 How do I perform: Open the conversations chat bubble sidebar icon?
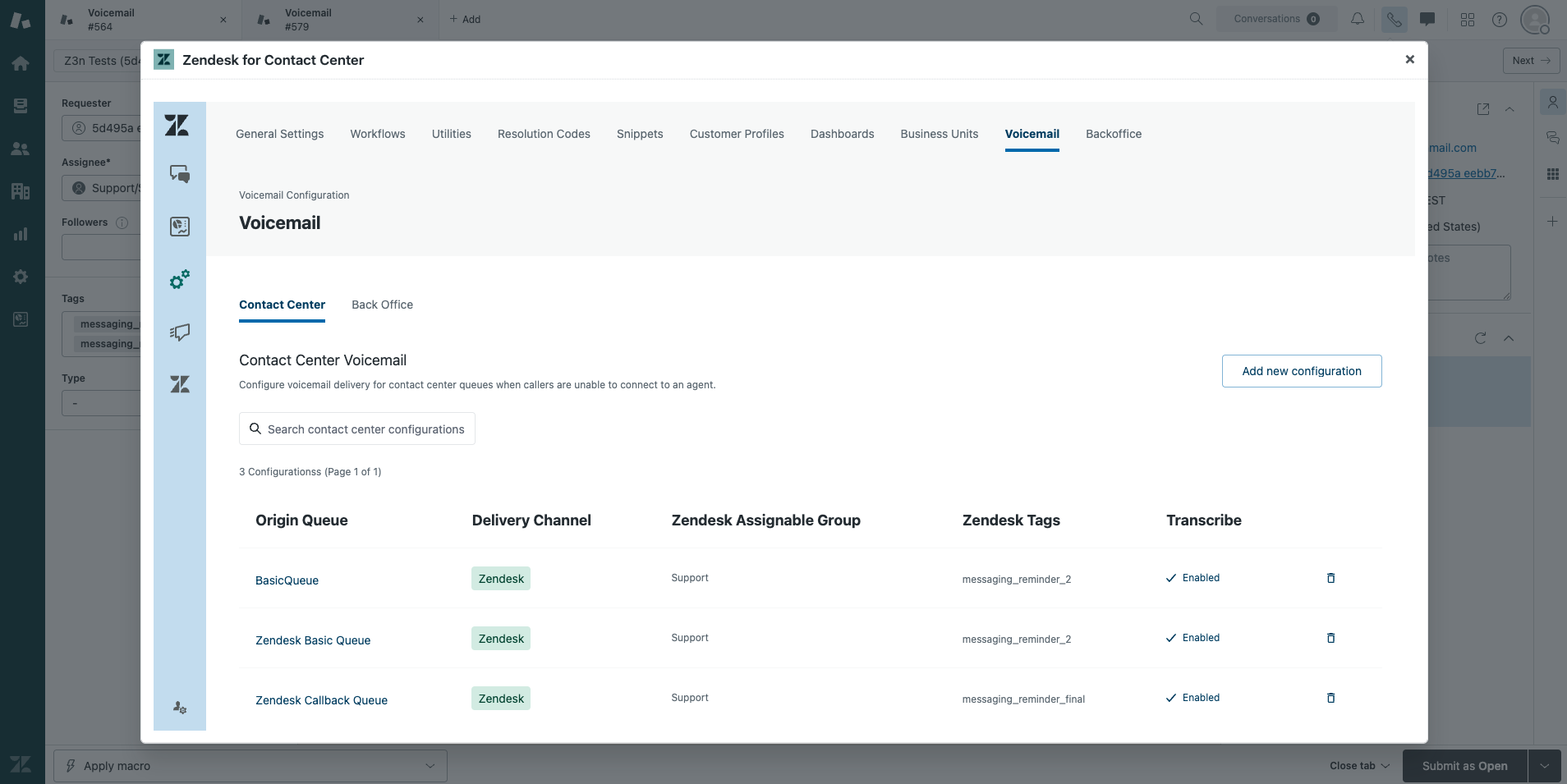point(180,174)
